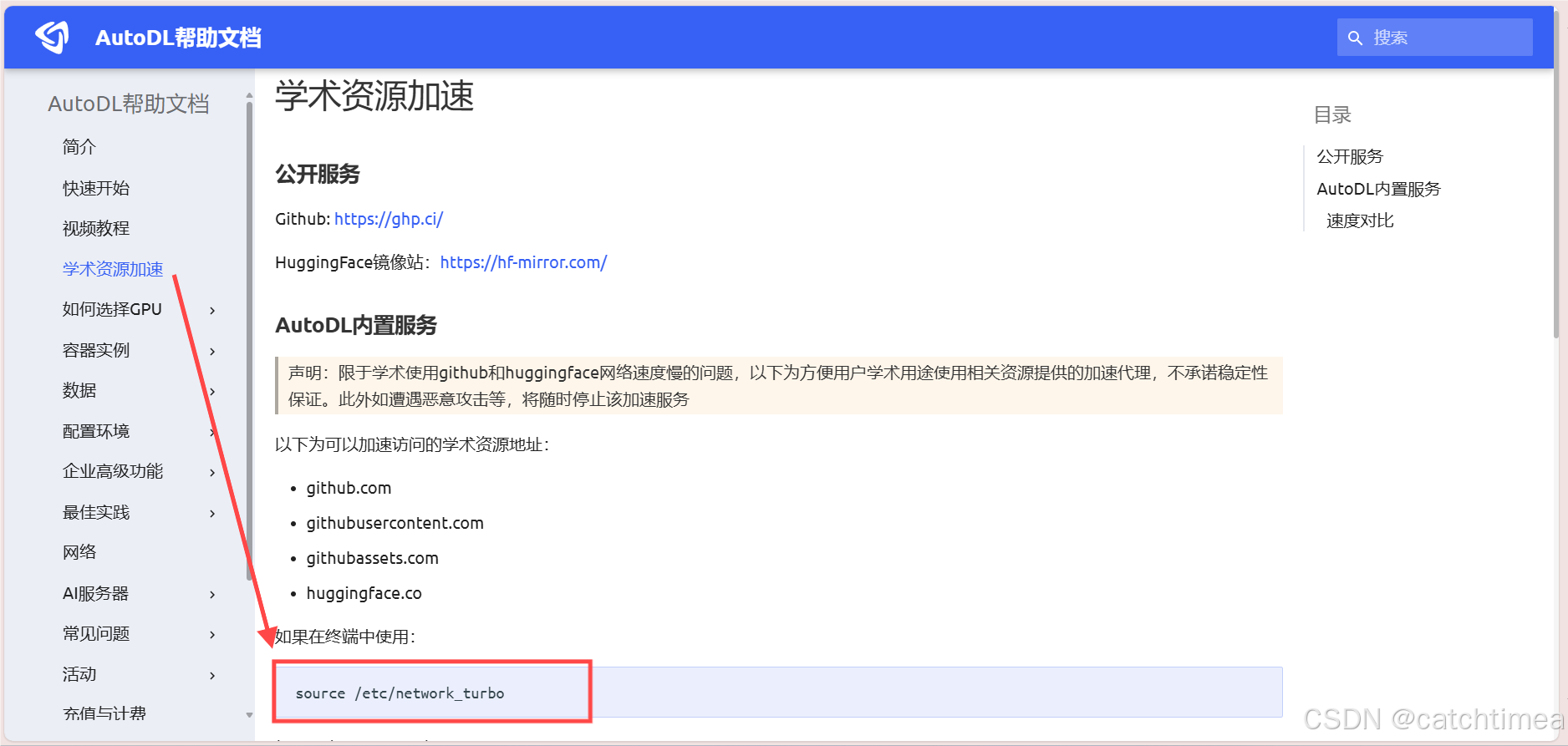Jump to AutoDL内置服务 in table of contents

[x=1379, y=189]
